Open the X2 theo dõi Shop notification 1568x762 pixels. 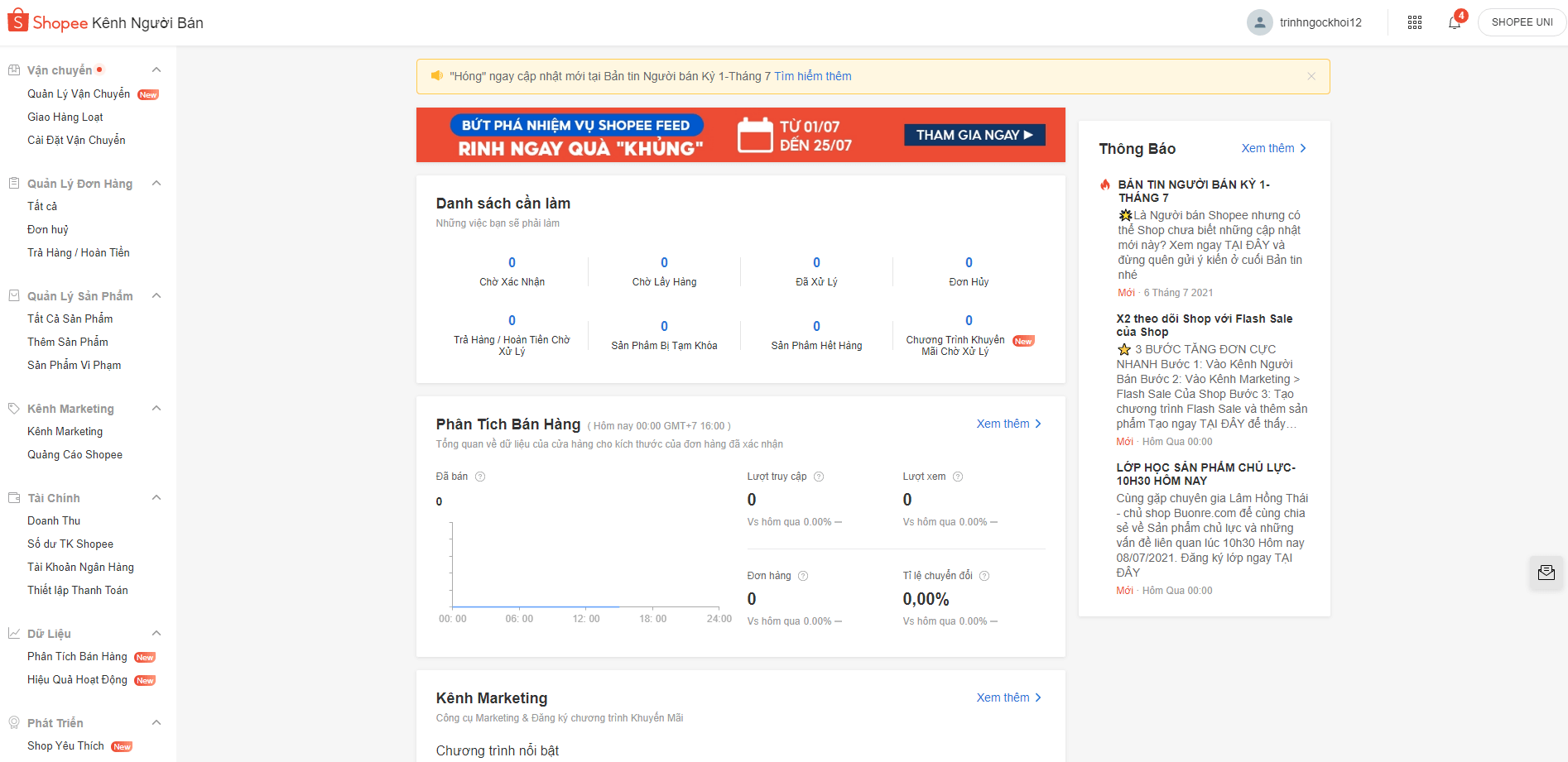(x=1205, y=325)
